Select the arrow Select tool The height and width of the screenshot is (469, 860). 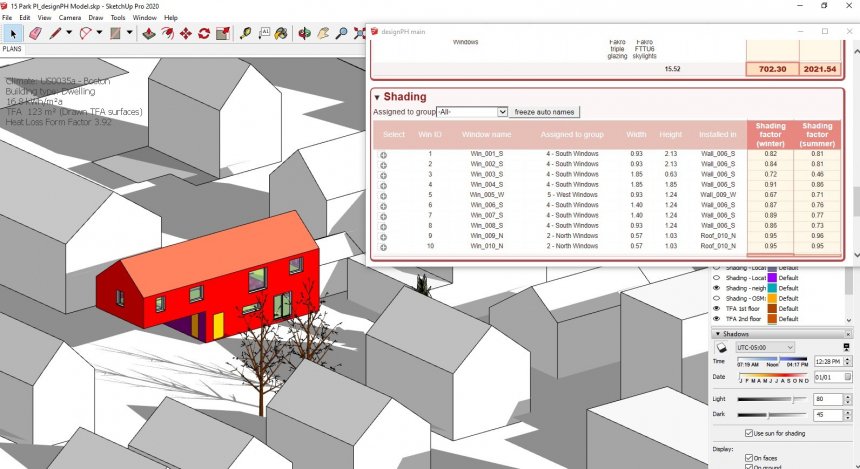(x=13, y=34)
